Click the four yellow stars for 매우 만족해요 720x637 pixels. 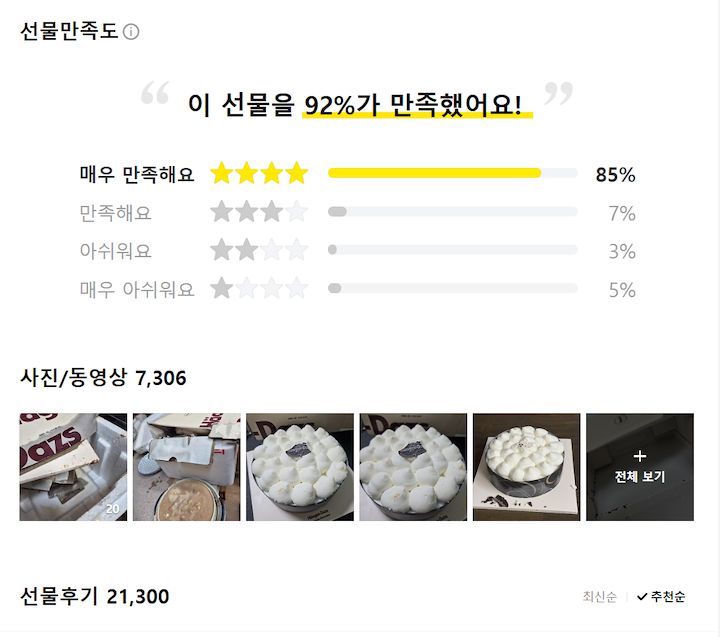pos(259,174)
